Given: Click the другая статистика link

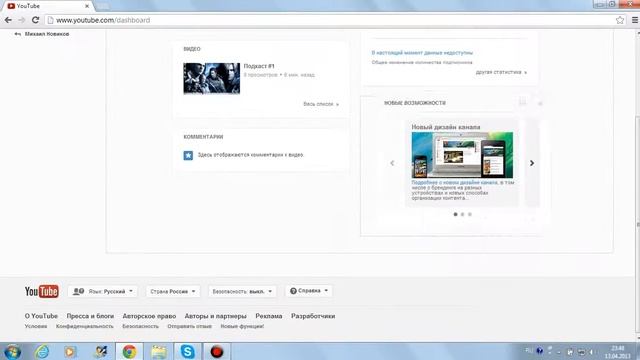Looking at the screenshot, I should 501,72.
